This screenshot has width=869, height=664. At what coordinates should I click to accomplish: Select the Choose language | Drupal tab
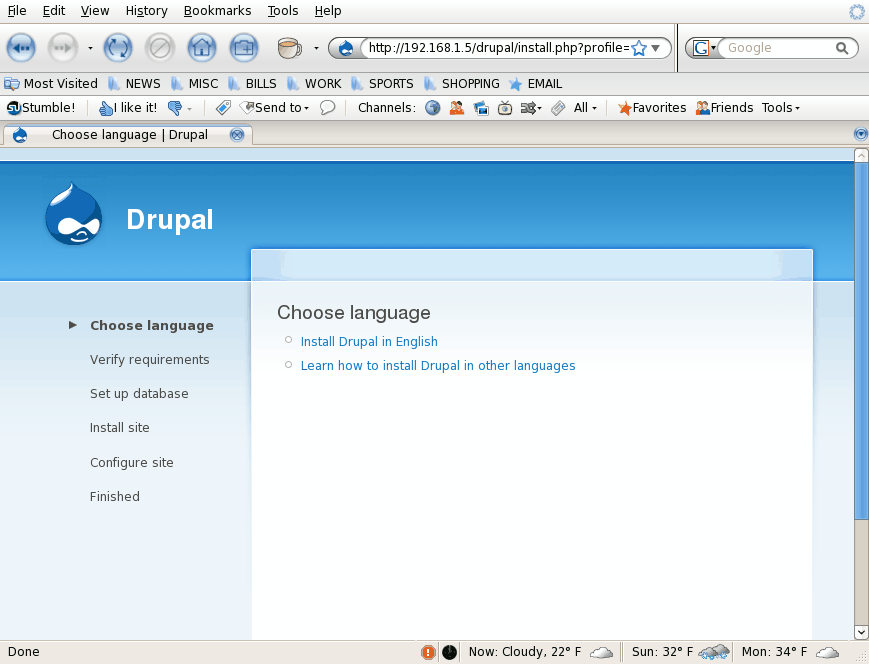click(x=128, y=135)
